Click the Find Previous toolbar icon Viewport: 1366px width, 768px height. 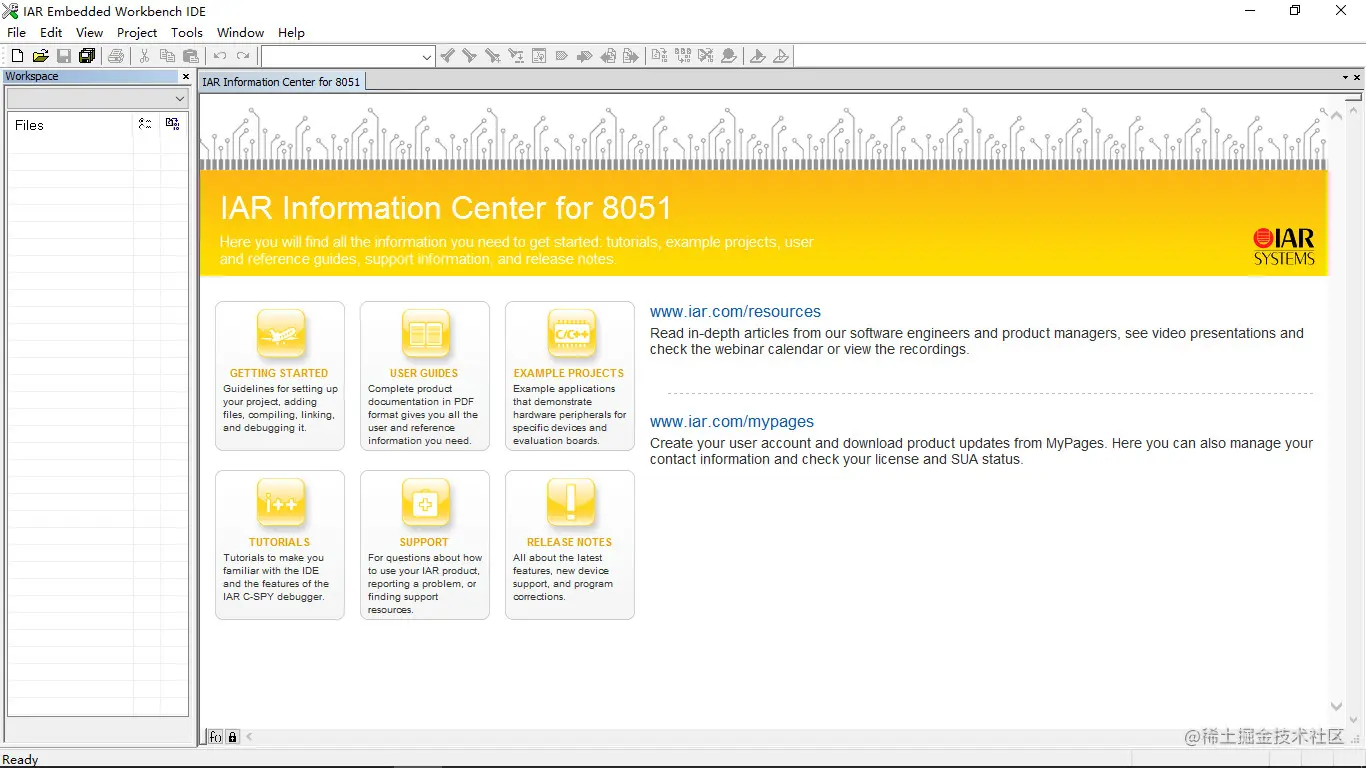coord(447,56)
